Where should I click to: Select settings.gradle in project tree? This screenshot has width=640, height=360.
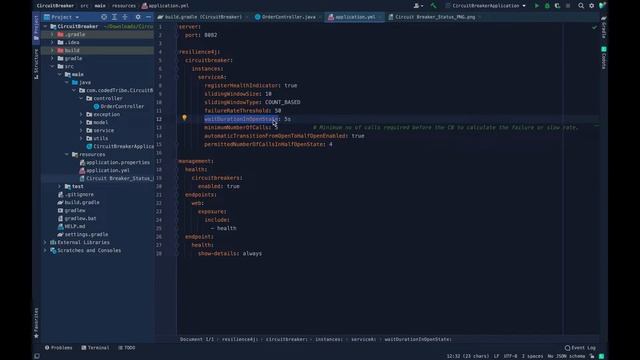coord(82,234)
